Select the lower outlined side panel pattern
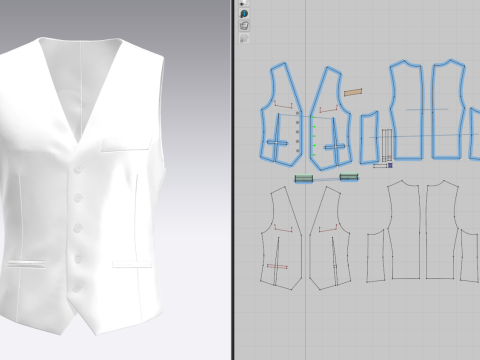 376,257
